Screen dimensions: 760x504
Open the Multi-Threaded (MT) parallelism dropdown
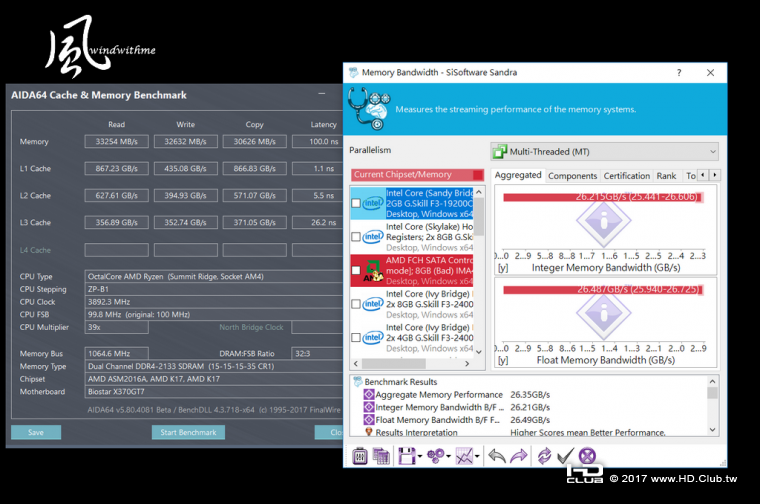604,151
